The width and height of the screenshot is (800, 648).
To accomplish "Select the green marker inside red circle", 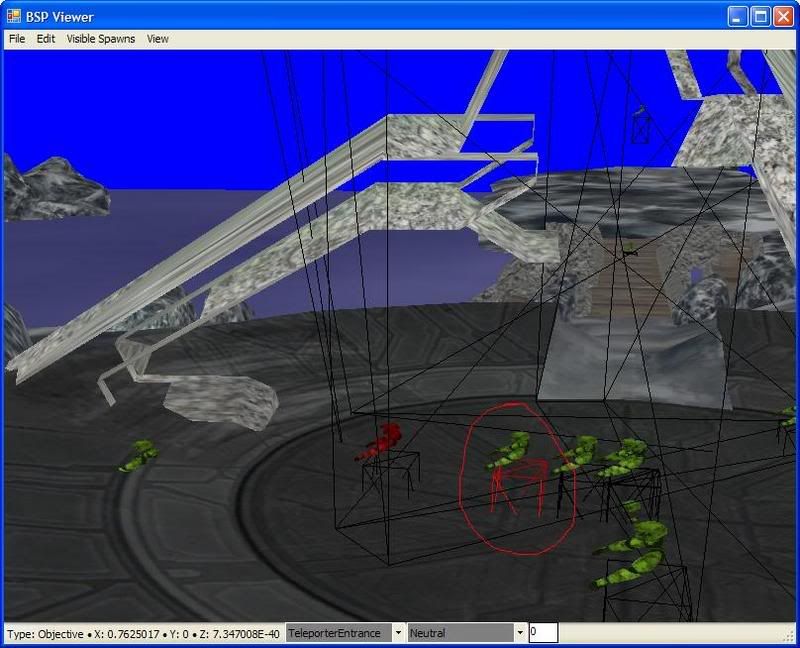I will click(x=509, y=449).
